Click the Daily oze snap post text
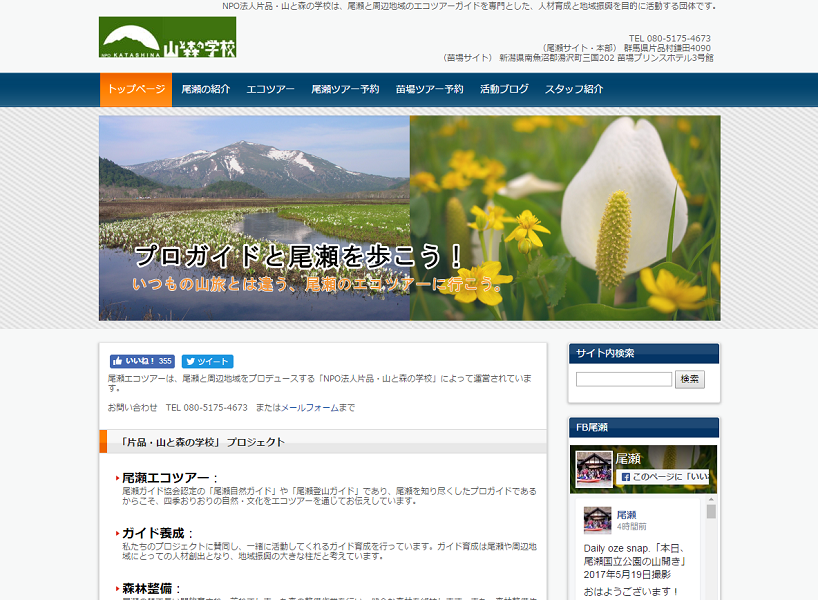The image size is (818, 600). tap(634, 561)
